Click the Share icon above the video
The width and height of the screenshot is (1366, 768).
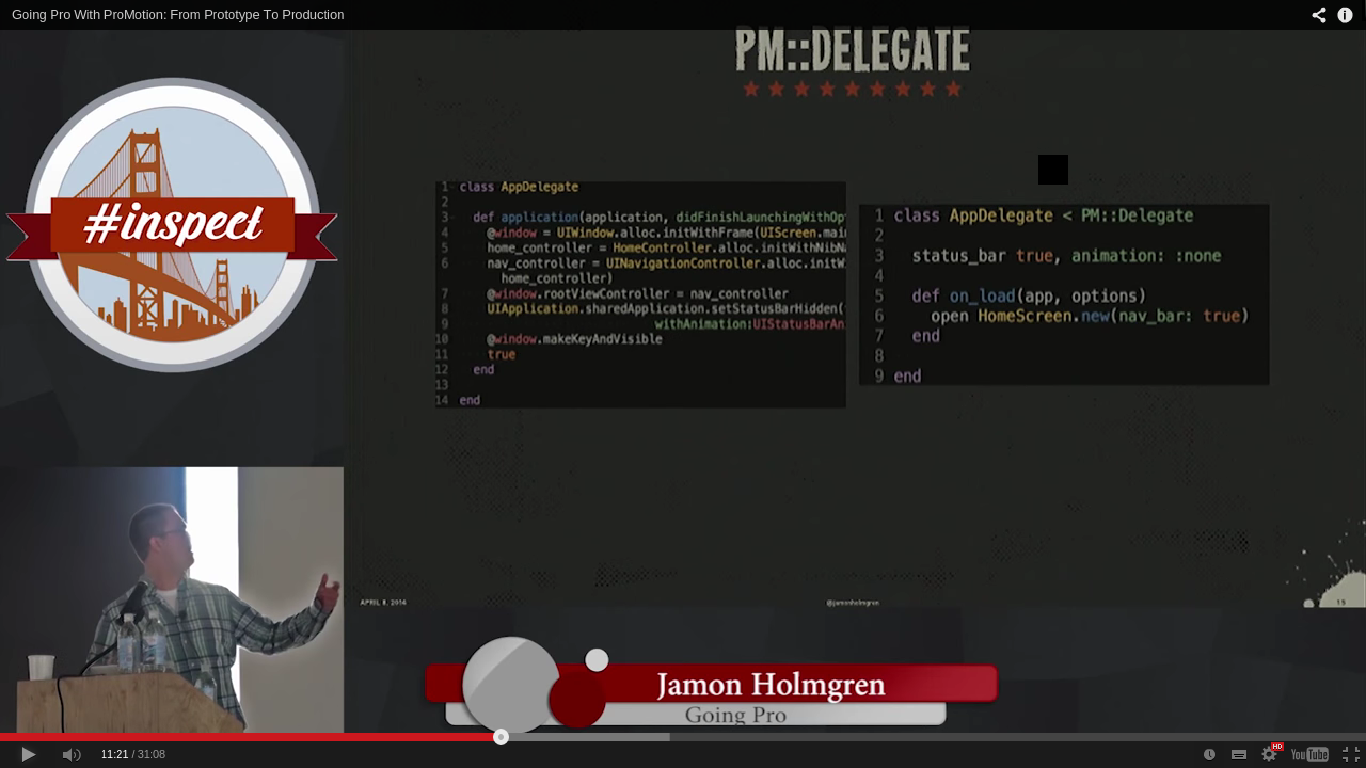click(1317, 15)
